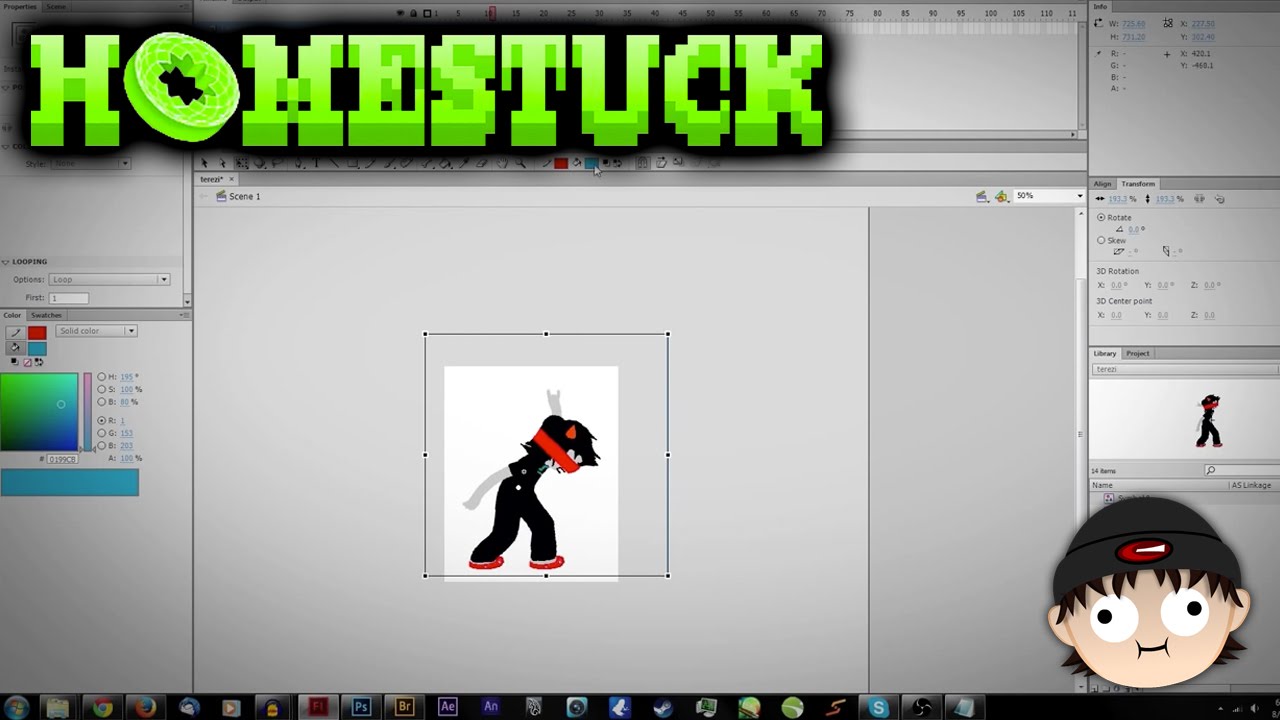Screen dimensions: 1280x720
Task: Click the No Color icon in Color panel
Action: 27,363
